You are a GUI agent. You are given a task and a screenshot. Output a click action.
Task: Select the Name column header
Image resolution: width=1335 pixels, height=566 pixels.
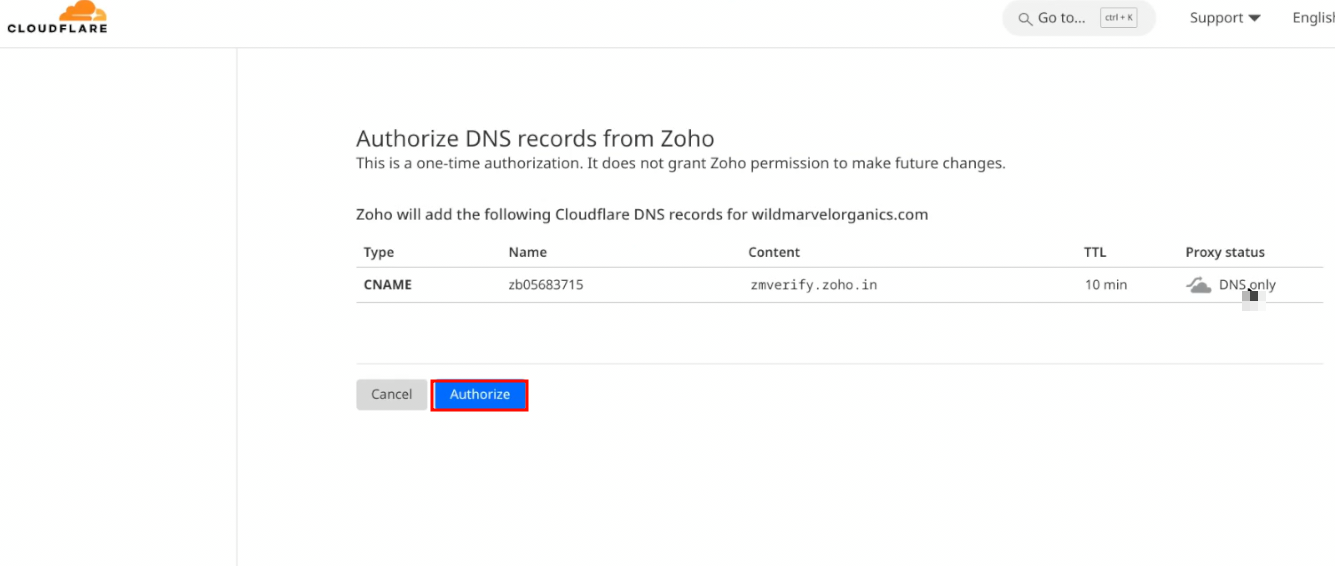point(527,252)
